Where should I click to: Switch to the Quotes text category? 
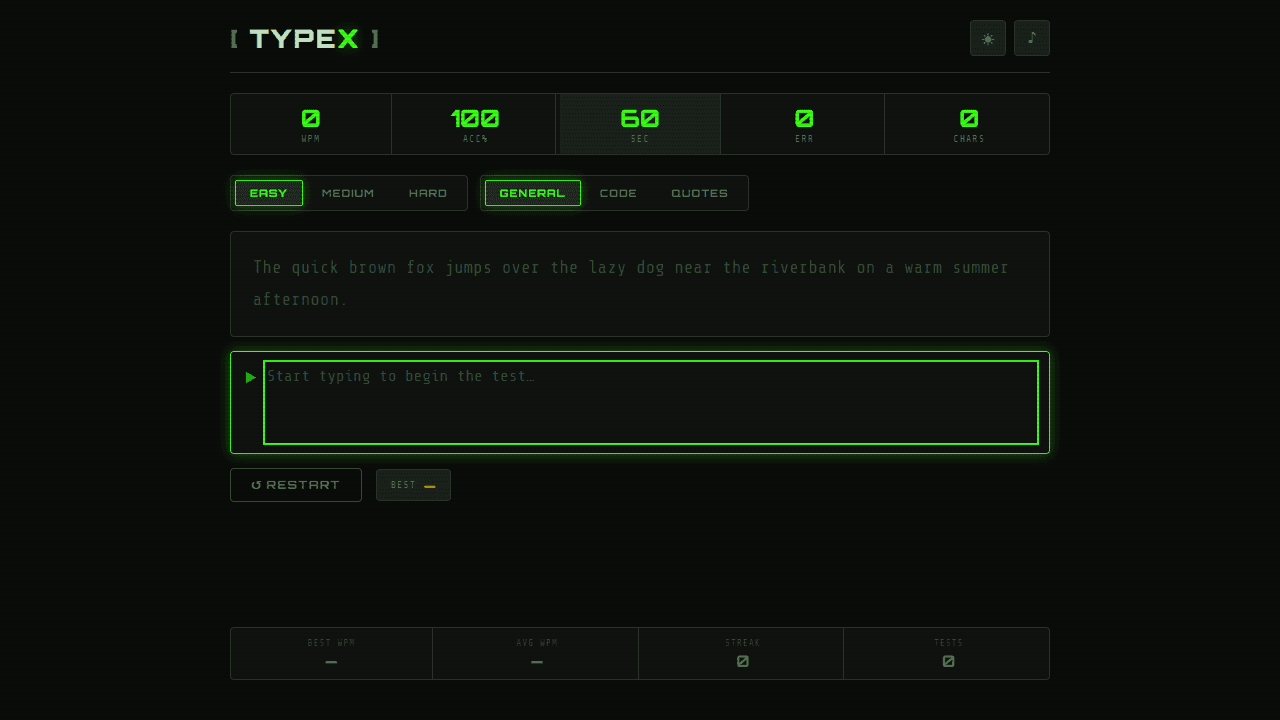click(700, 193)
